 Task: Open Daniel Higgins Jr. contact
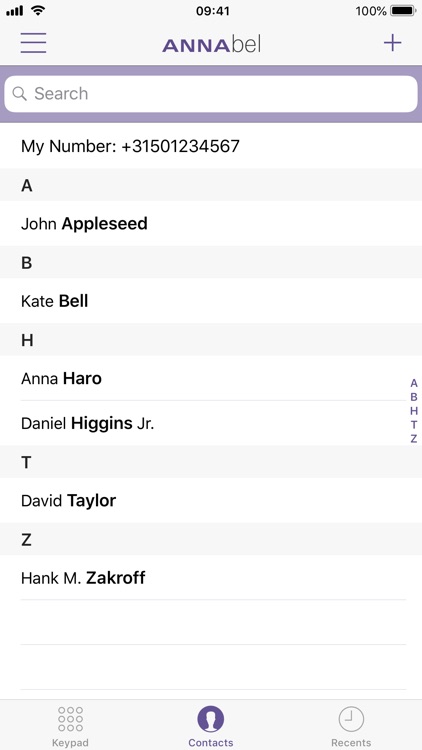point(211,423)
